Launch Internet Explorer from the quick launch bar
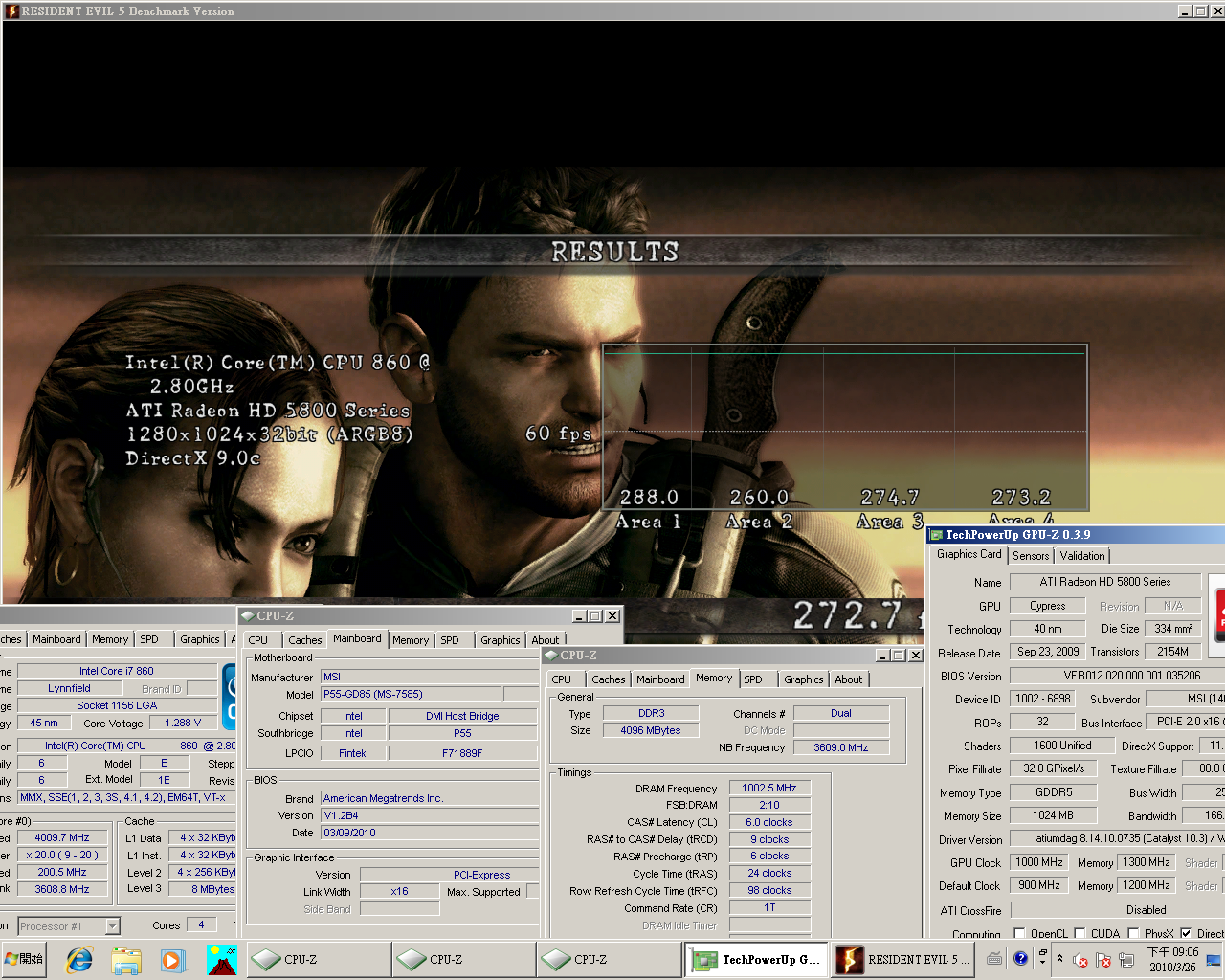Screen dimensions: 1225x980 tap(79, 959)
